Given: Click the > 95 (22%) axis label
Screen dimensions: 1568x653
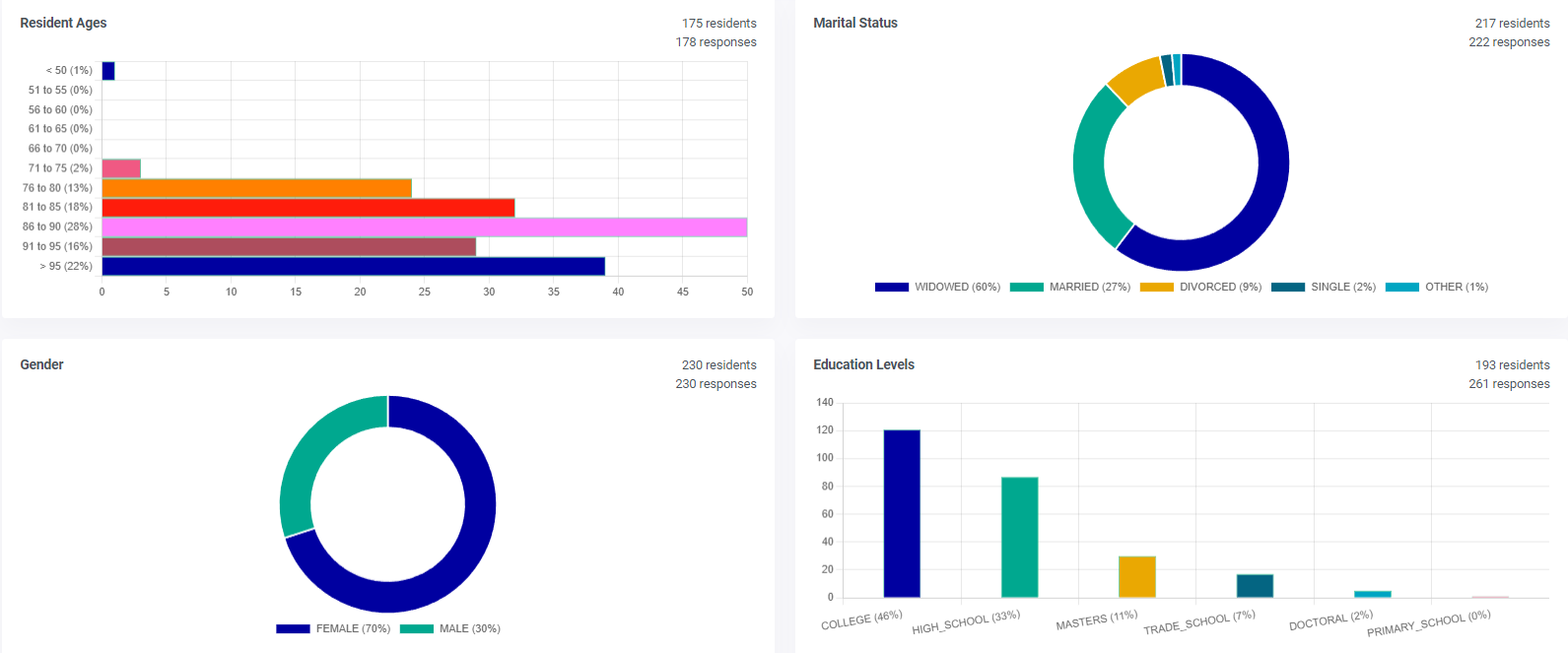Looking at the screenshot, I should click(66, 267).
